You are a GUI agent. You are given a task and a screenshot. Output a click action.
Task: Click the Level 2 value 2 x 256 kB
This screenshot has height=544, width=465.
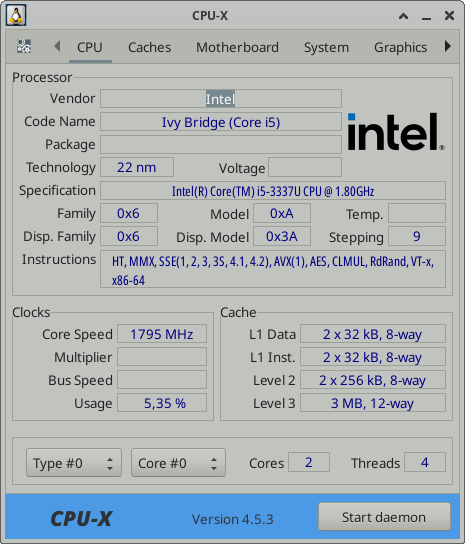[373, 380]
